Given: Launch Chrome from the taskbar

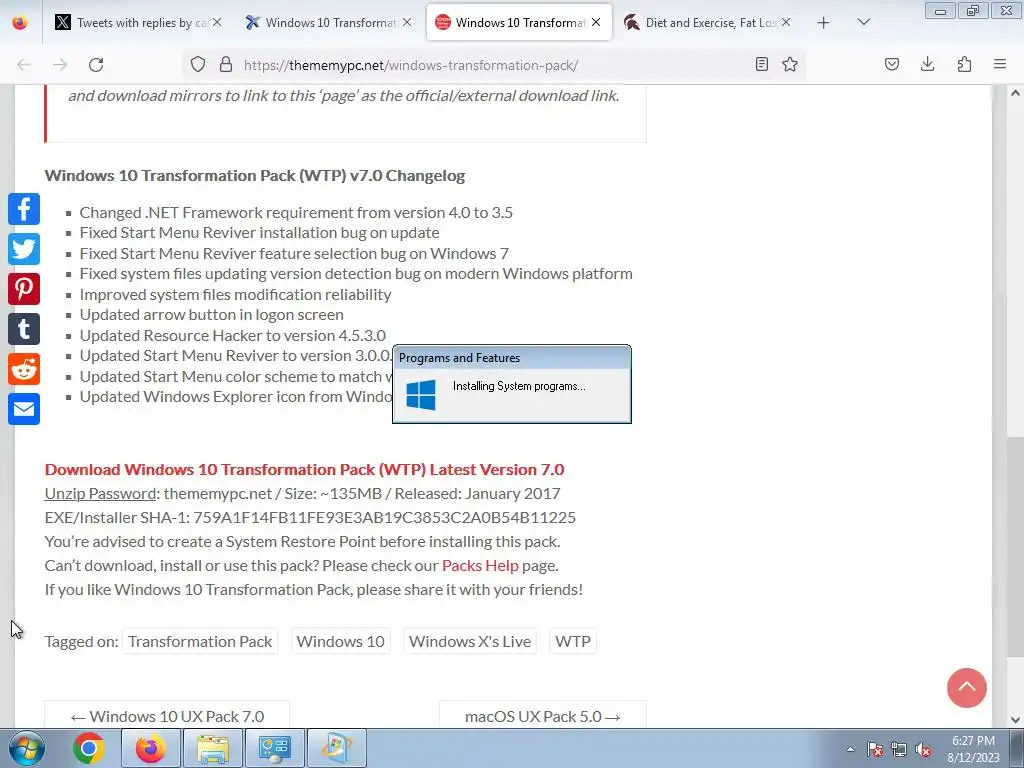Looking at the screenshot, I should coord(89,748).
